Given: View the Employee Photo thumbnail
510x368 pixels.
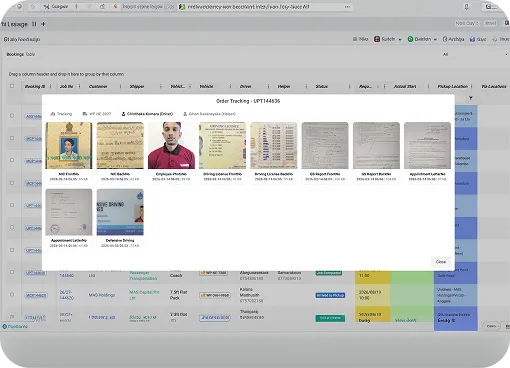Looking at the screenshot, I should pos(171,145).
